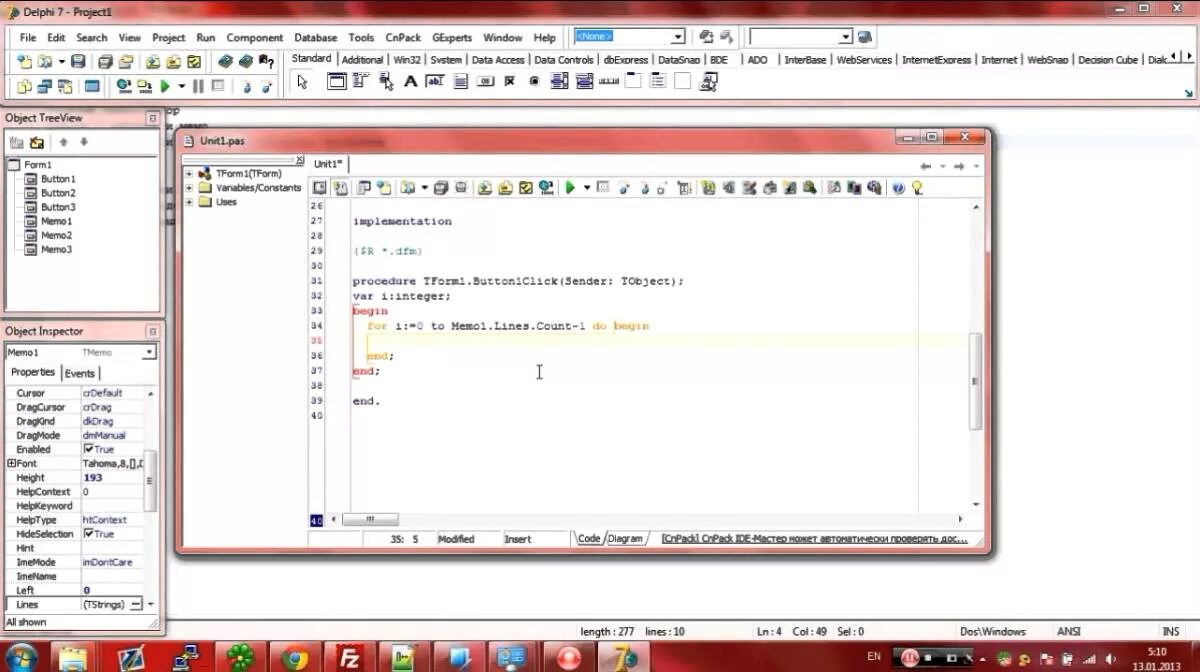Click the EN language indicator in system tray
This screenshot has height=672, width=1200.
click(x=874, y=656)
